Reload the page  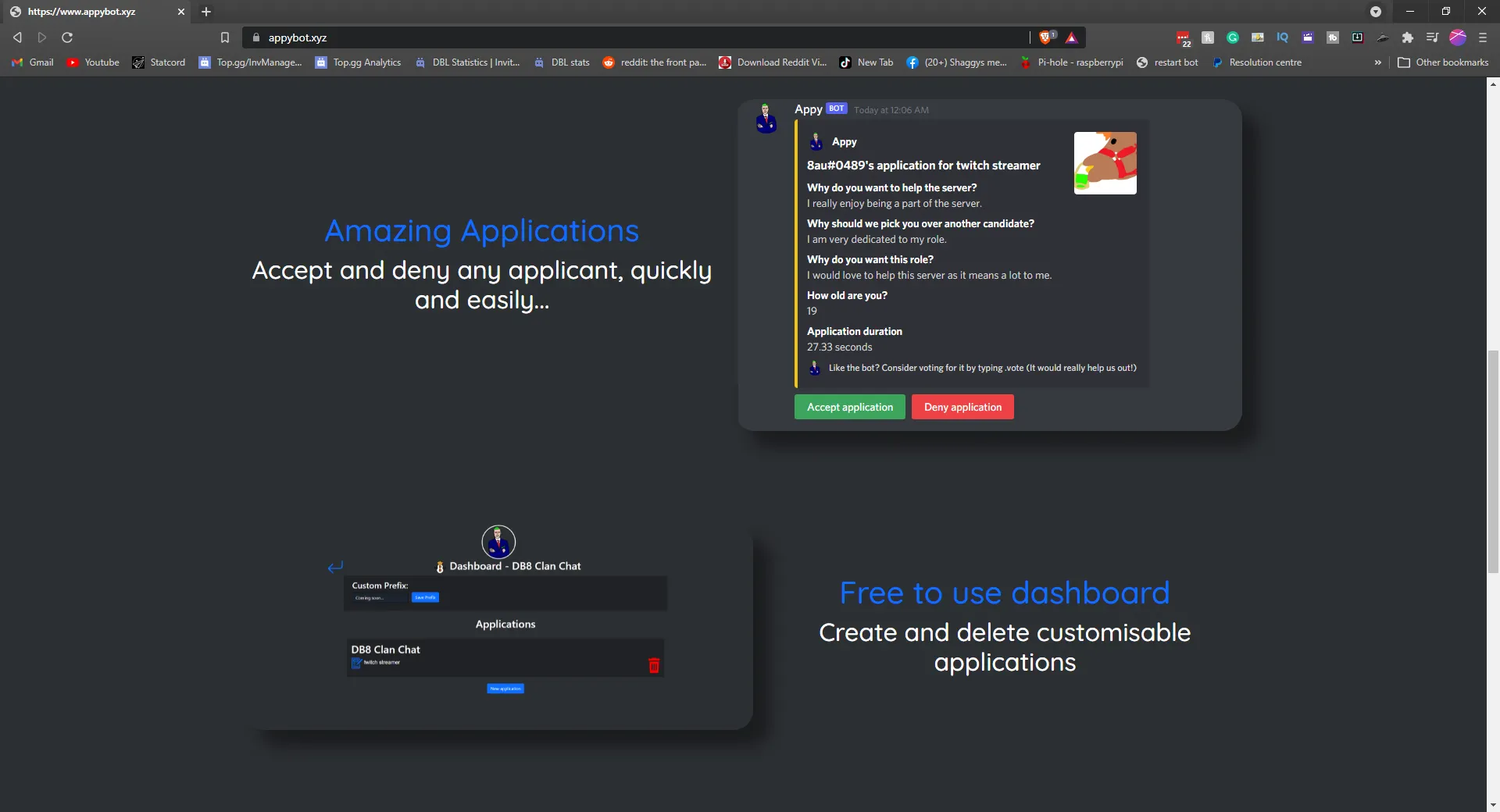[67, 37]
